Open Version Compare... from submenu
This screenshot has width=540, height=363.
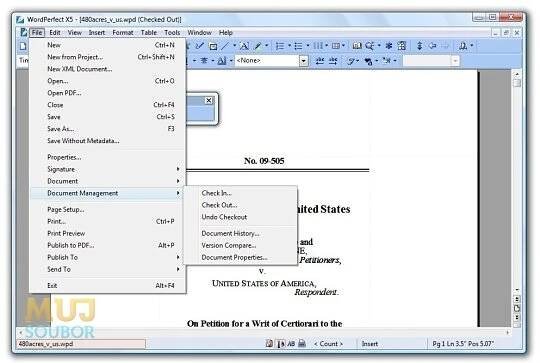[x=240, y=246]
